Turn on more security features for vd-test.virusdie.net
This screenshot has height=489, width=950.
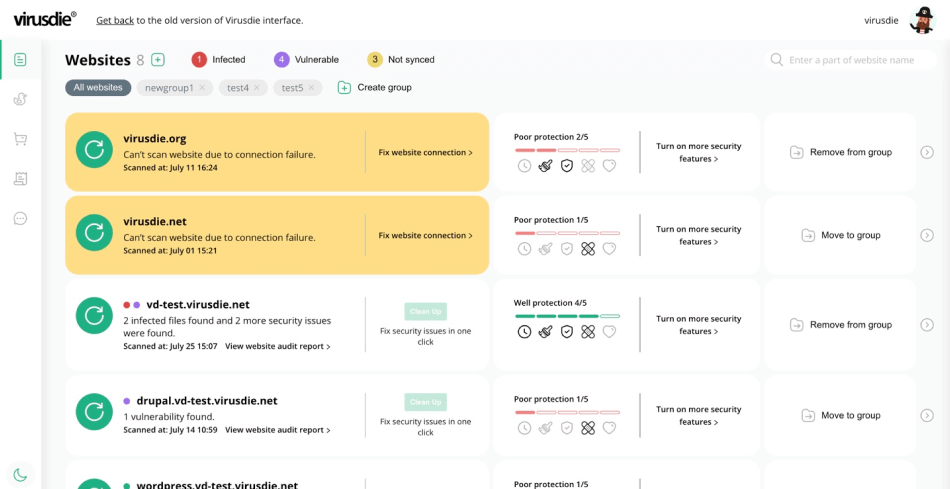click(x=699, y=325)
